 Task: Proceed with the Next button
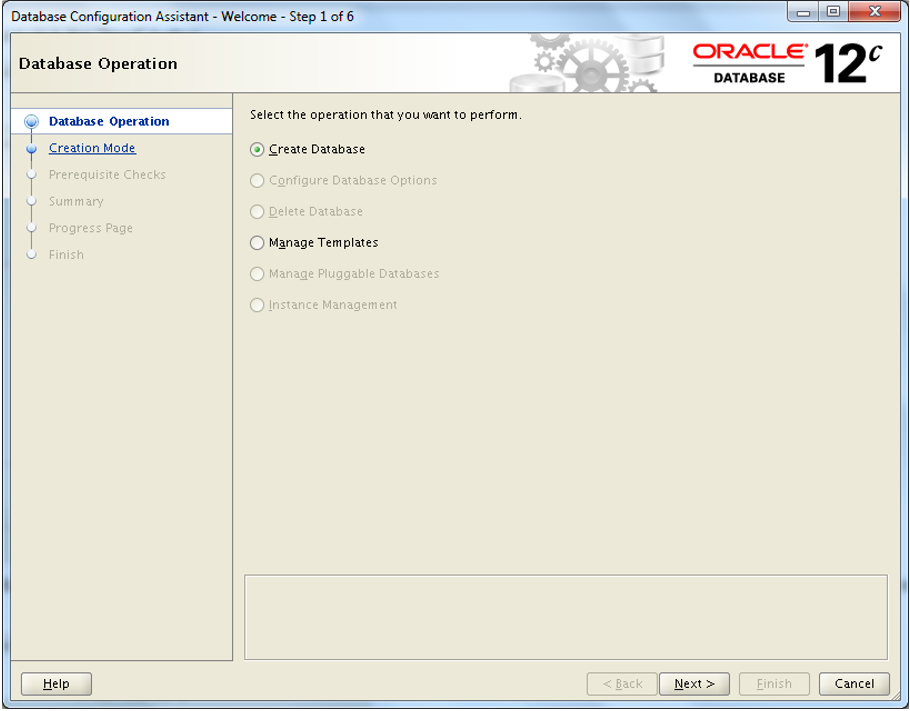pos(694,684)
